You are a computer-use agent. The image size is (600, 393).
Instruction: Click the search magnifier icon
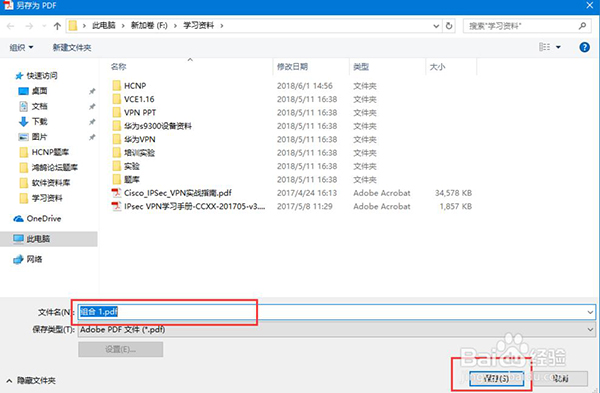[x=582, y=26]
